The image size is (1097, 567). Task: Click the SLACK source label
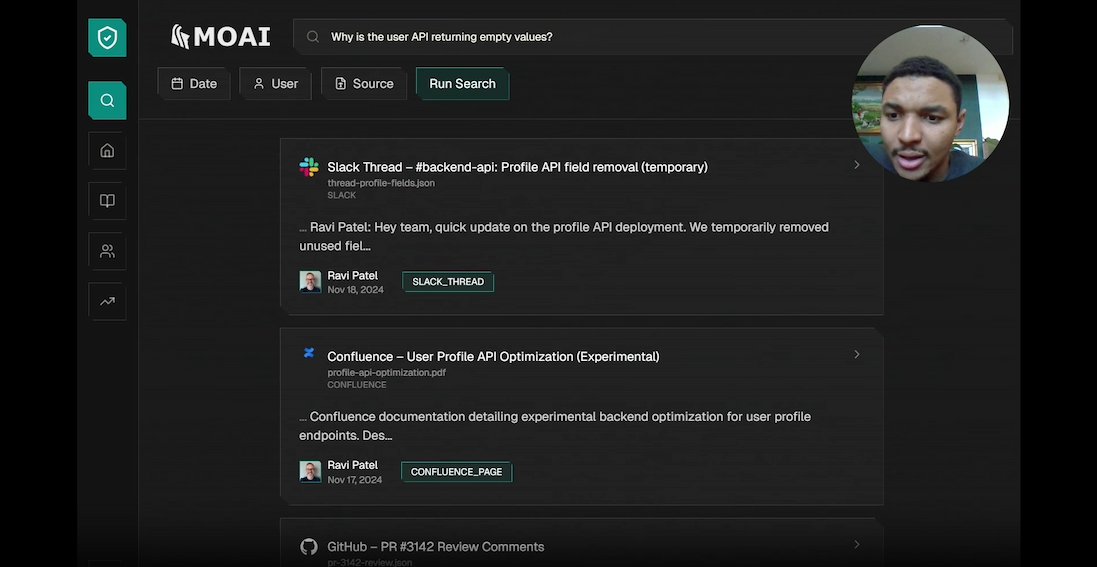341,195
